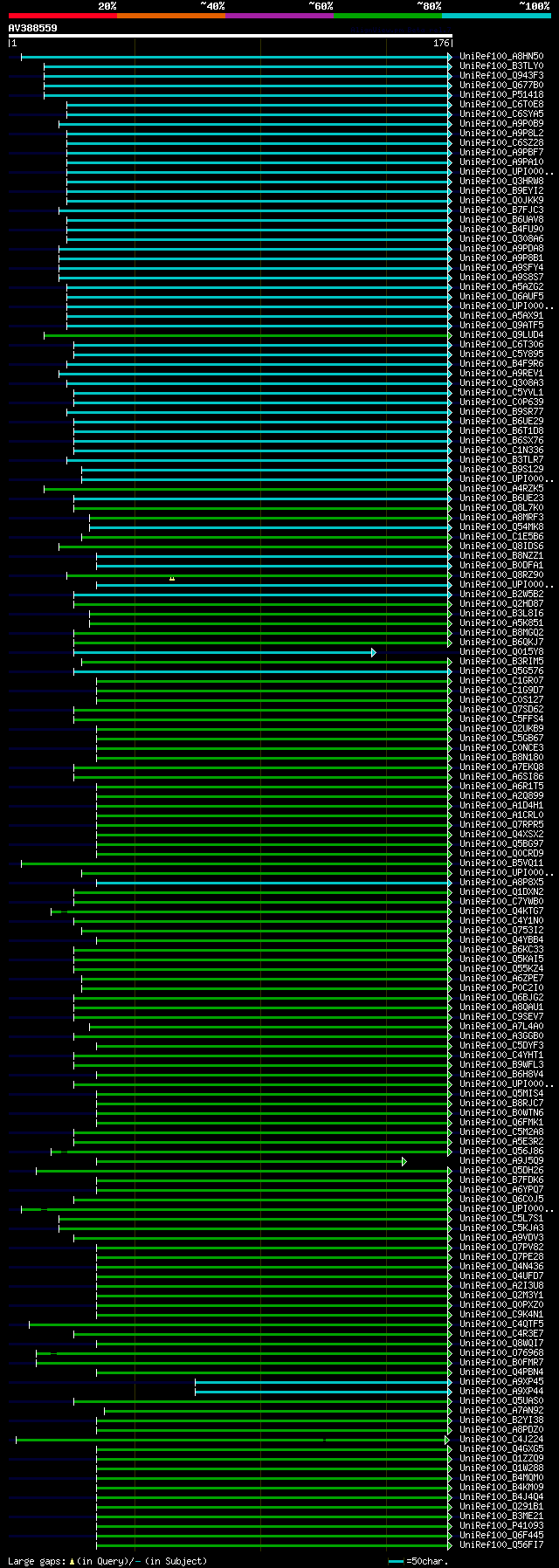
Task: Select hit label UniRef100_B4KM09
Action: (501, 1488)
